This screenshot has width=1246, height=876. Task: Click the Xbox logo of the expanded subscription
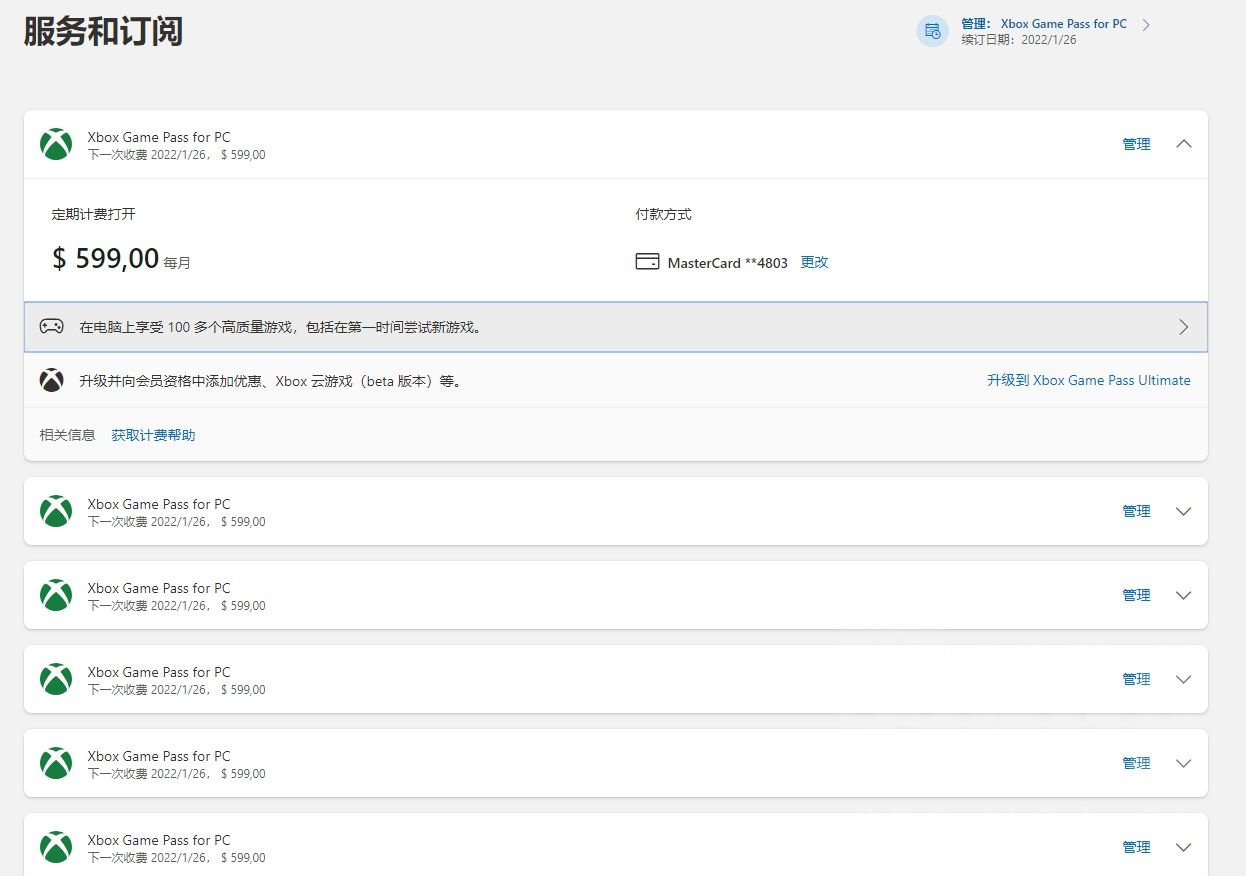tap(56, 144)
